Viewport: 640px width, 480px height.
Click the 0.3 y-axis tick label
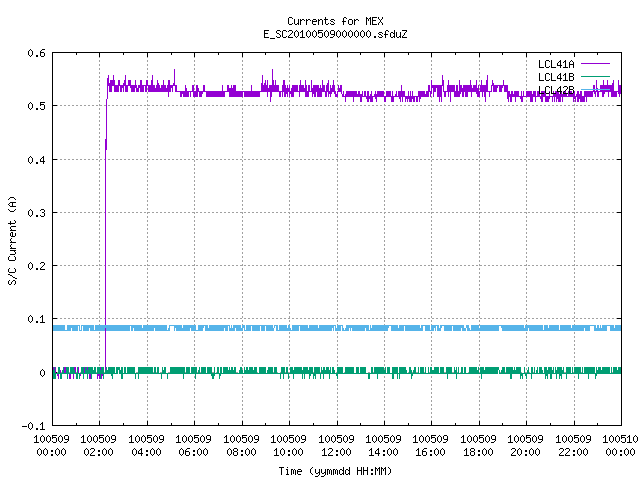pyautogui.click(x=36, y=213)
